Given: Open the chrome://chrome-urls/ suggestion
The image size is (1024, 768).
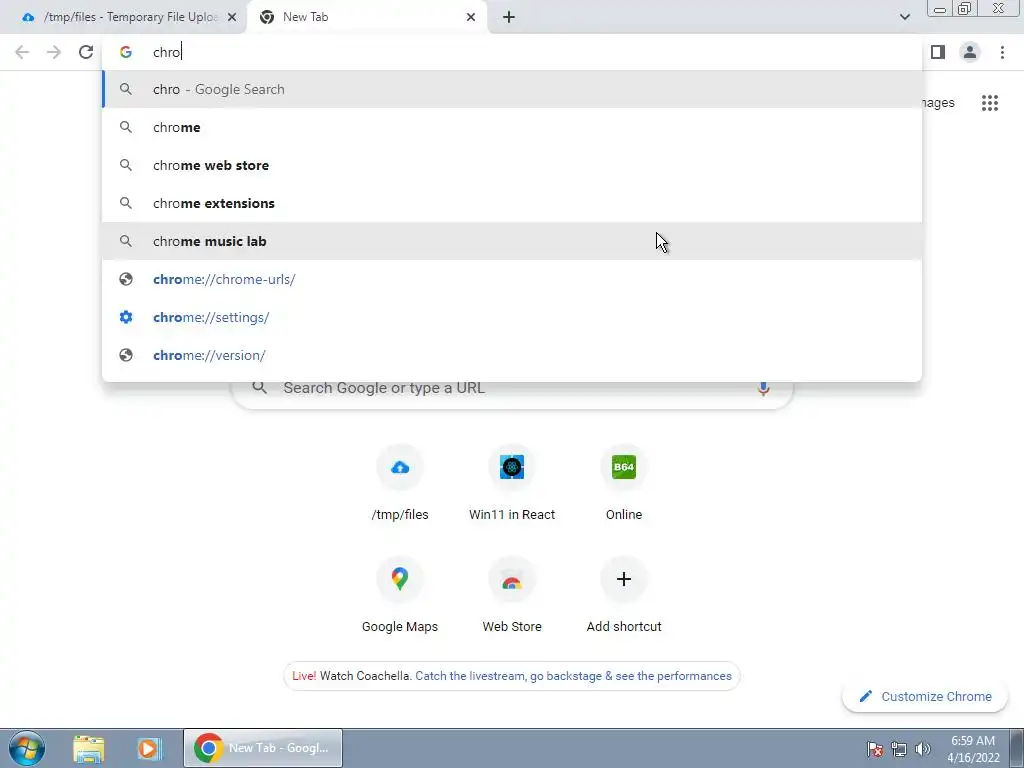Looking at the screenshot, I should point(512,279).
